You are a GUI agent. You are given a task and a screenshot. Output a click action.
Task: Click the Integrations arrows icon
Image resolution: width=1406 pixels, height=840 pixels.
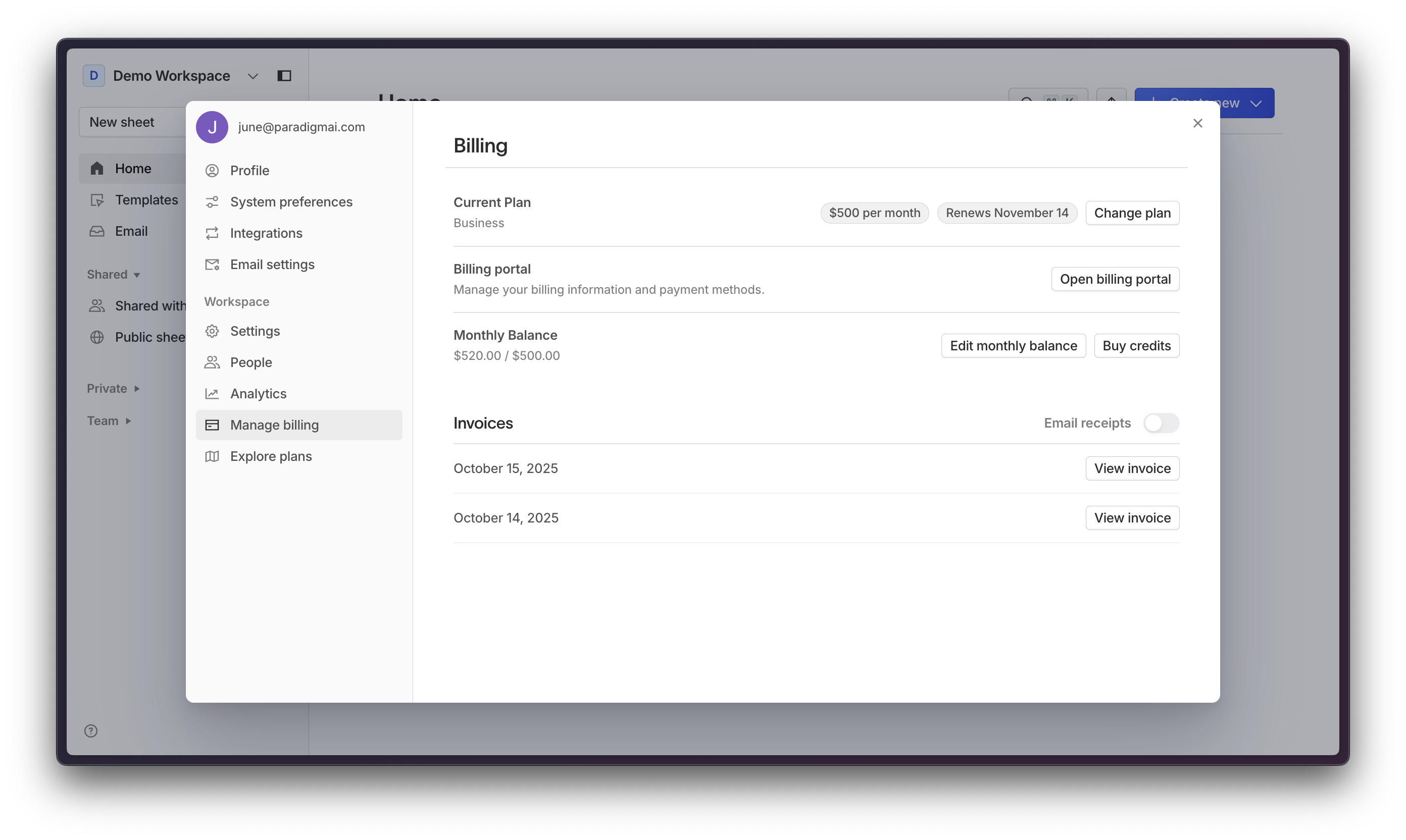pyautogui.click(x=212, y=233)
